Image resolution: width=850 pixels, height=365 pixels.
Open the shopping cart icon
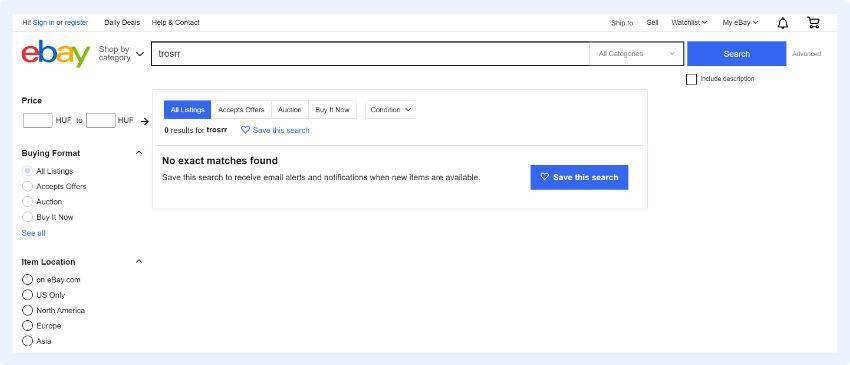[x=813, y=23]
